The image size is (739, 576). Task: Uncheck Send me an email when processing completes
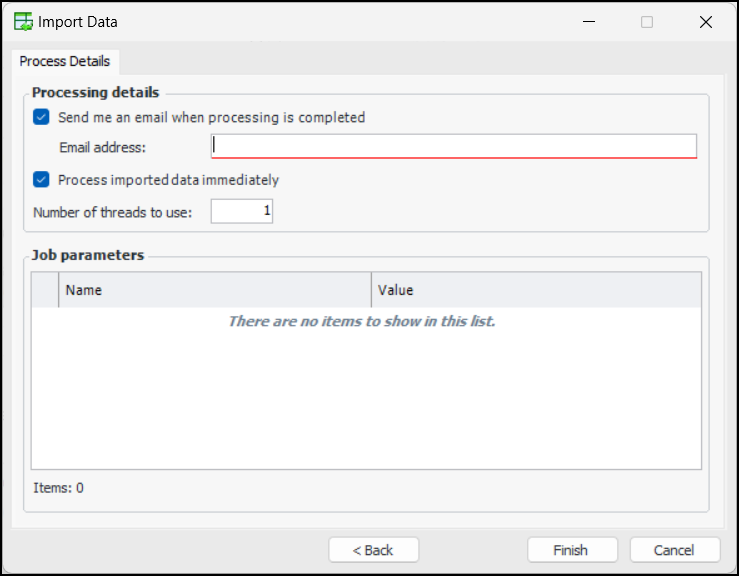(x=41, y=117)
